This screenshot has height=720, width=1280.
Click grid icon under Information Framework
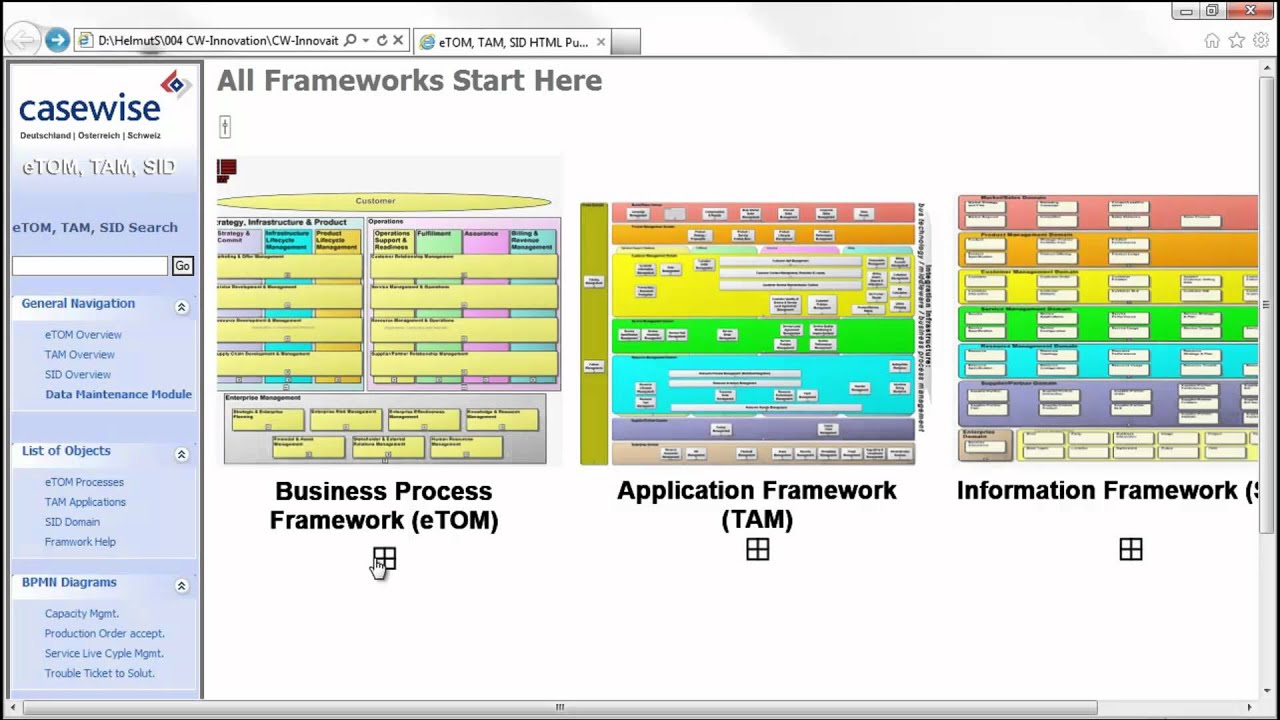point(1131,549)
